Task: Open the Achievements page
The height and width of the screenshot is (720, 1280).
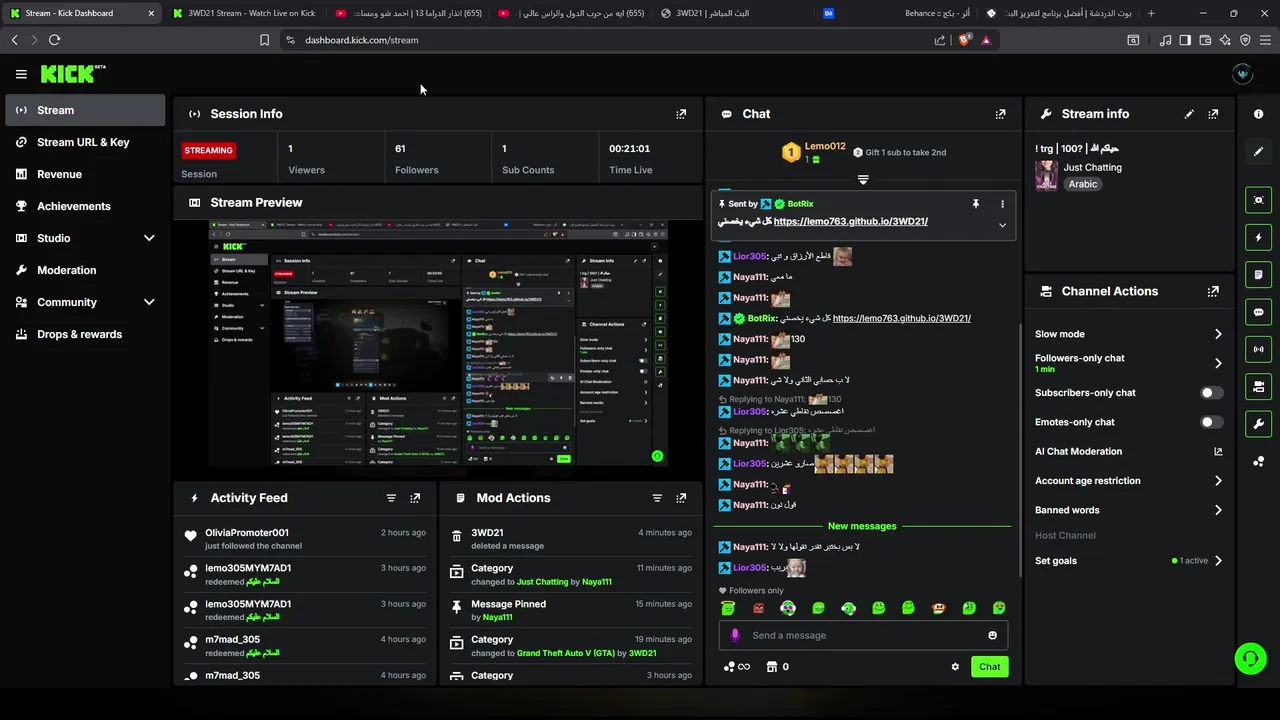Action: click(x=86, y=206)
